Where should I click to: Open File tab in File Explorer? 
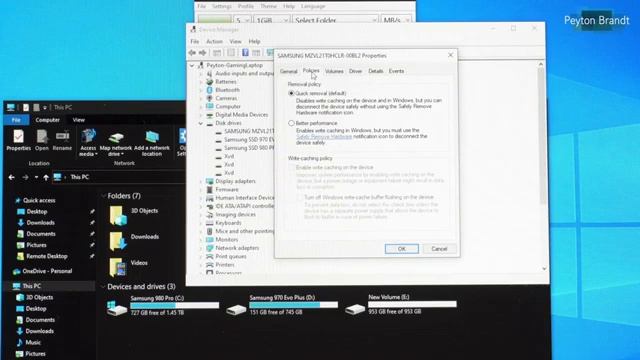(16, 120)
